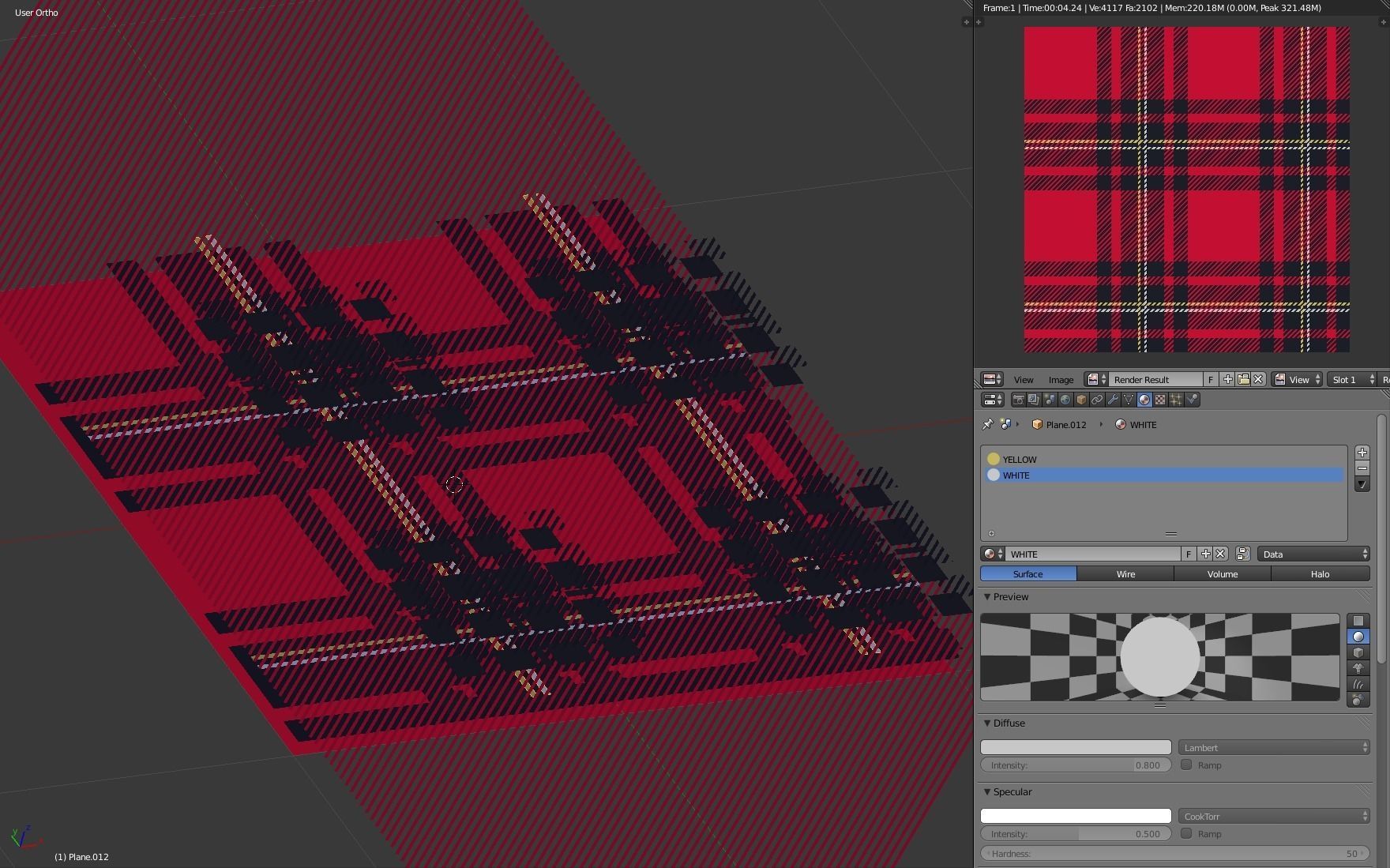Switch material type to Surface
The image size is (1390, 868).
click(x=1028, y=574)
